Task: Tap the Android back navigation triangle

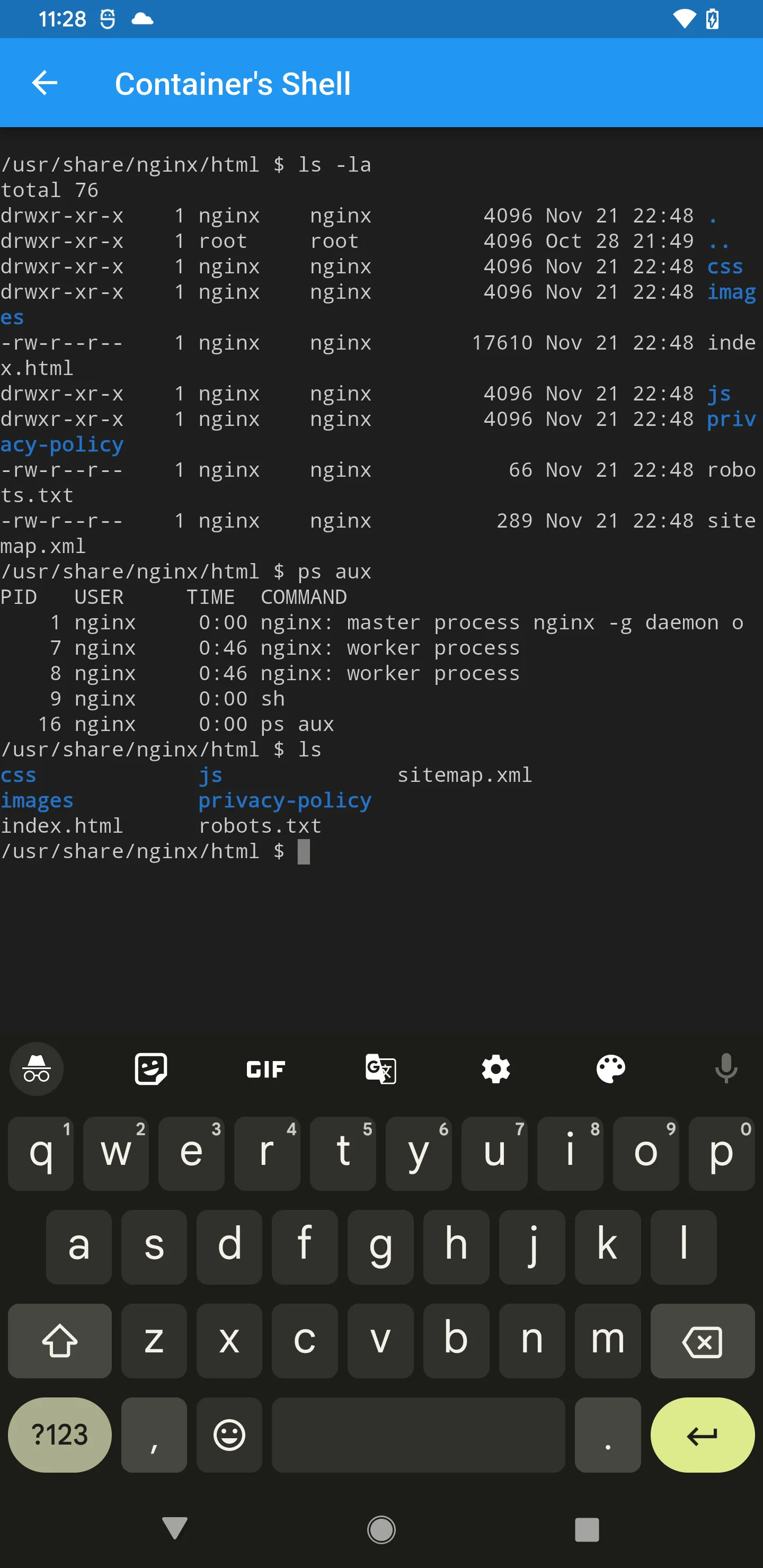Action: click(175, 1528)
